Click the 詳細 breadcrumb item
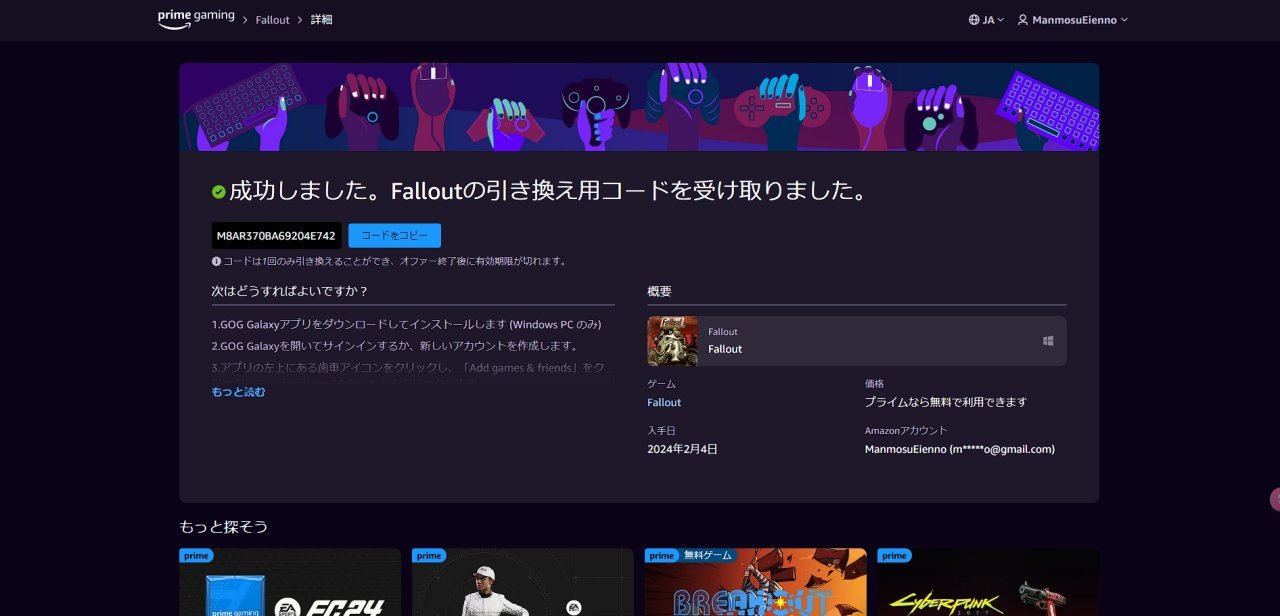This screenshot has height=616, width=1280. click(321, 20)
